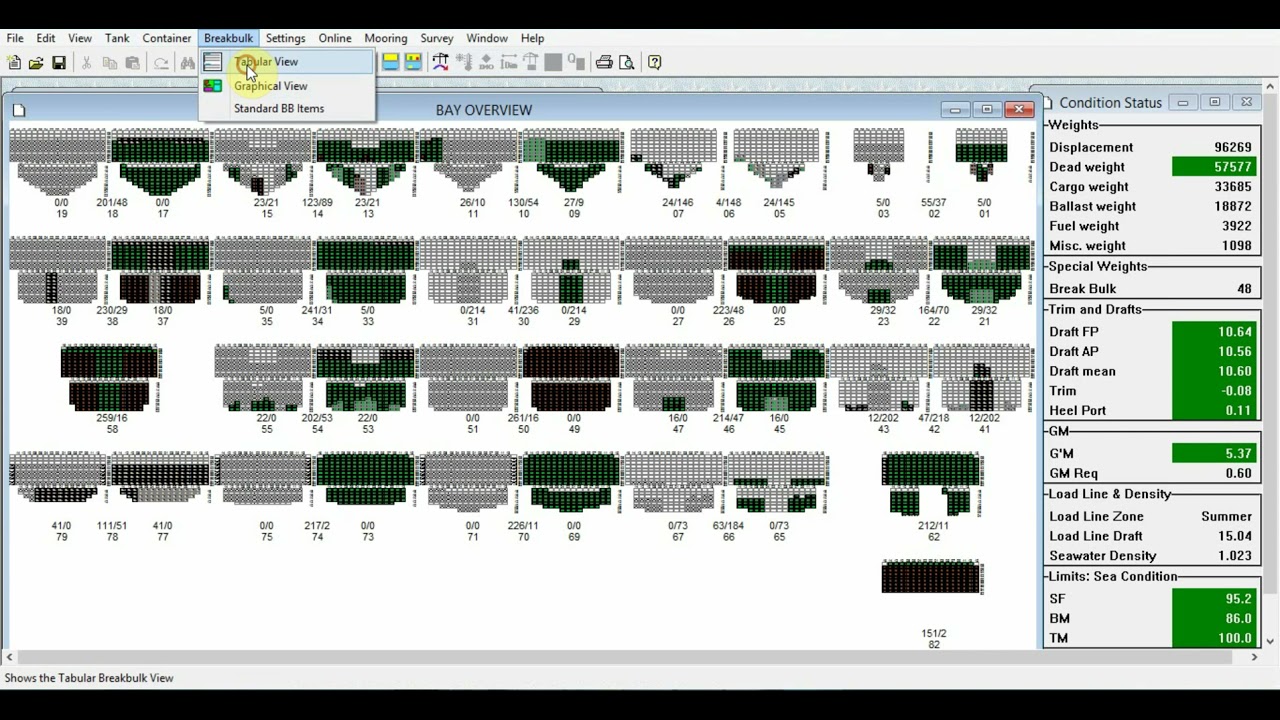Select bay 74 thumbnail labeled 217/2
The height and width of the screenshot is (720, 1280).
point(366,479)
